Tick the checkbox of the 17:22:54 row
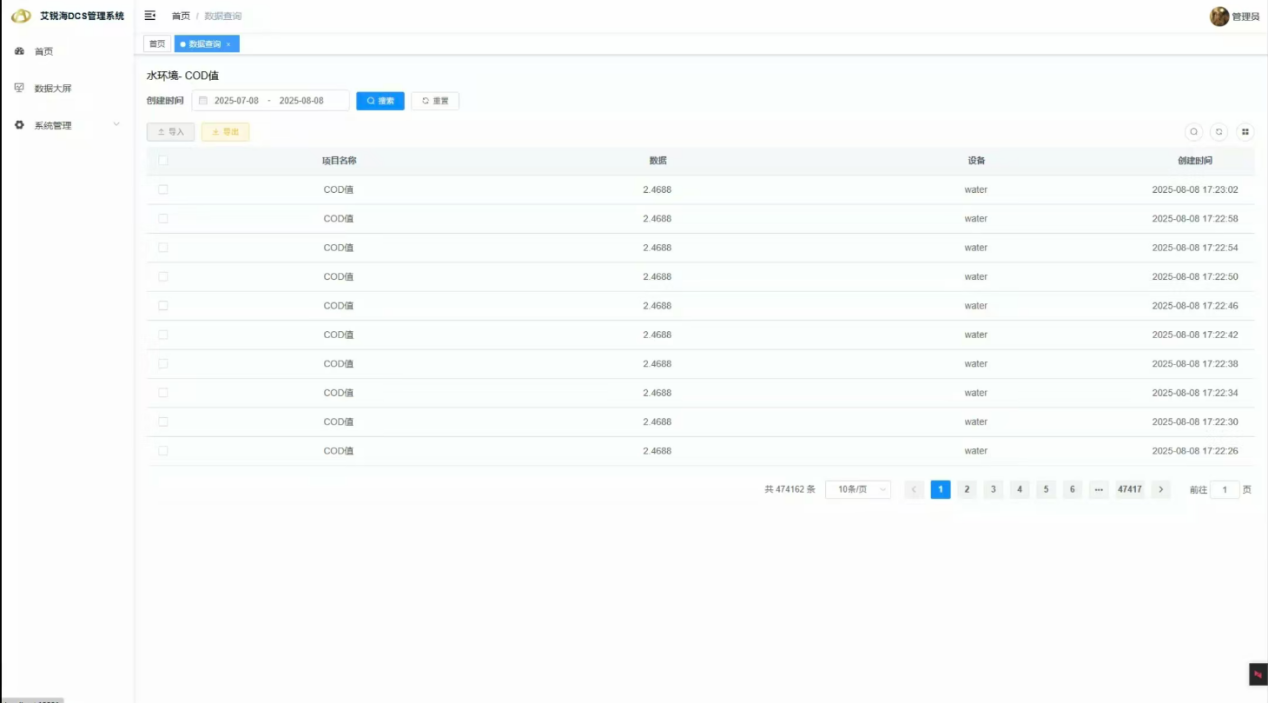The height and width of the screenshot is (703, 1268). click(163, 247)
